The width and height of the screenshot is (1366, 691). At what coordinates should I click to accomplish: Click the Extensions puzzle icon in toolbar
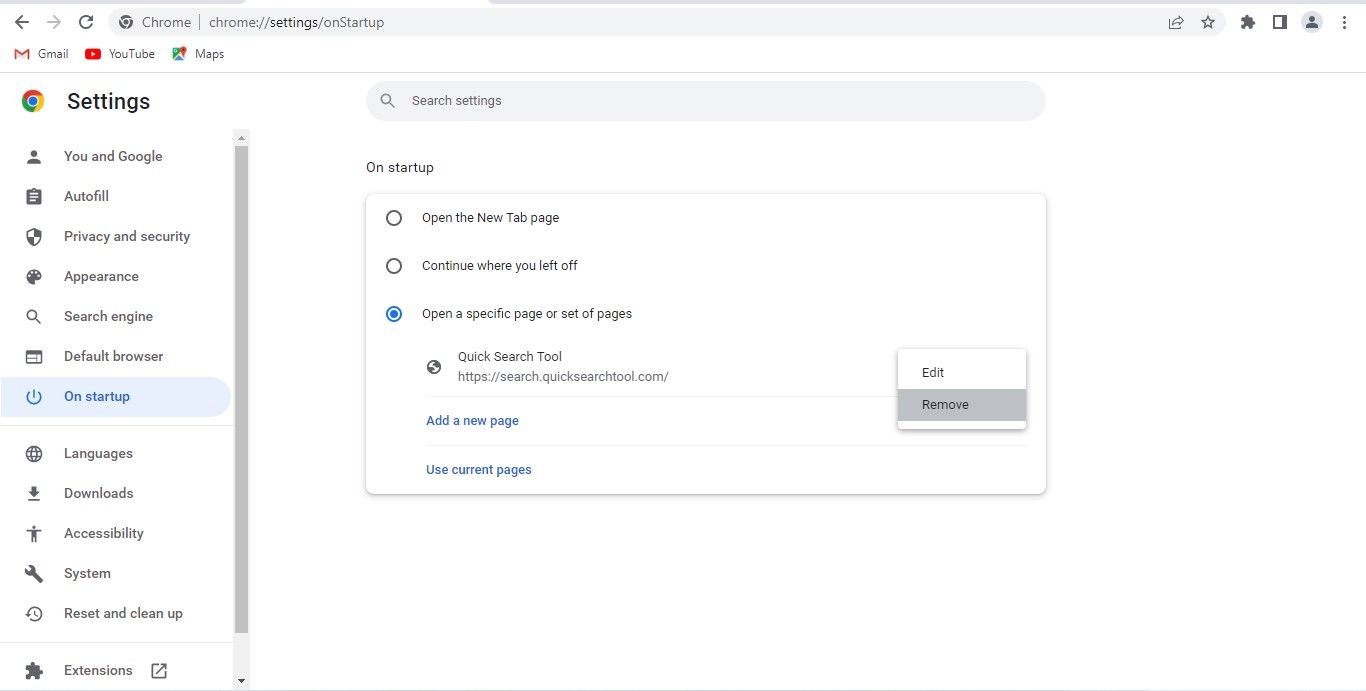point(1247,21)
